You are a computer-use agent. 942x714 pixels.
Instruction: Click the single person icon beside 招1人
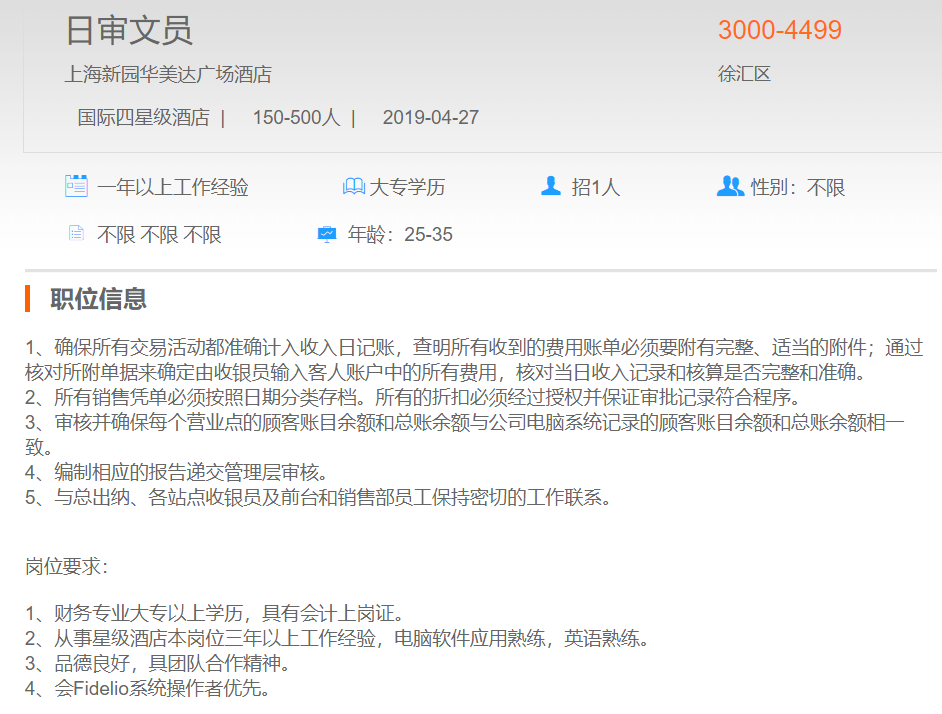point(550,186)
